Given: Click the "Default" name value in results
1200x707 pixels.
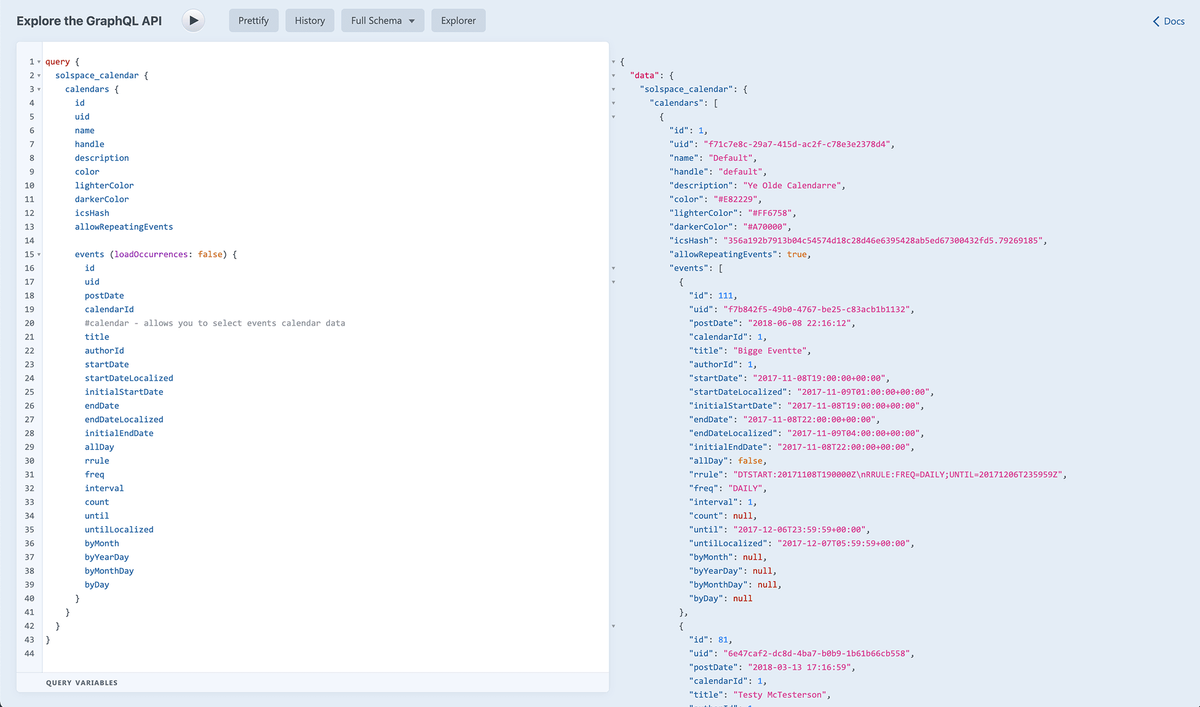Looking at the screenshot, I should pos(733,158).
